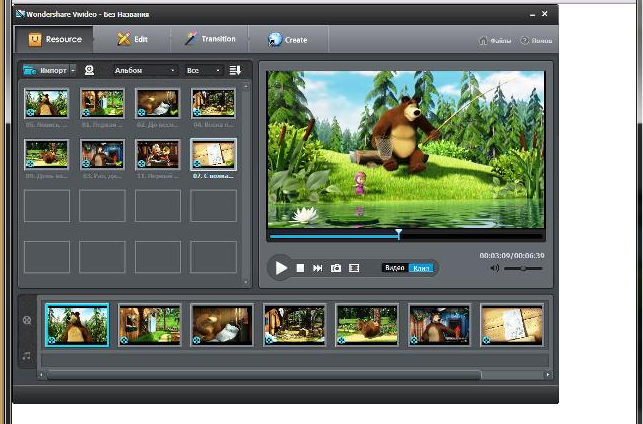Click the home icon link in header
The height and width of the screenshot is (424, 643).
tap(495, 41)
